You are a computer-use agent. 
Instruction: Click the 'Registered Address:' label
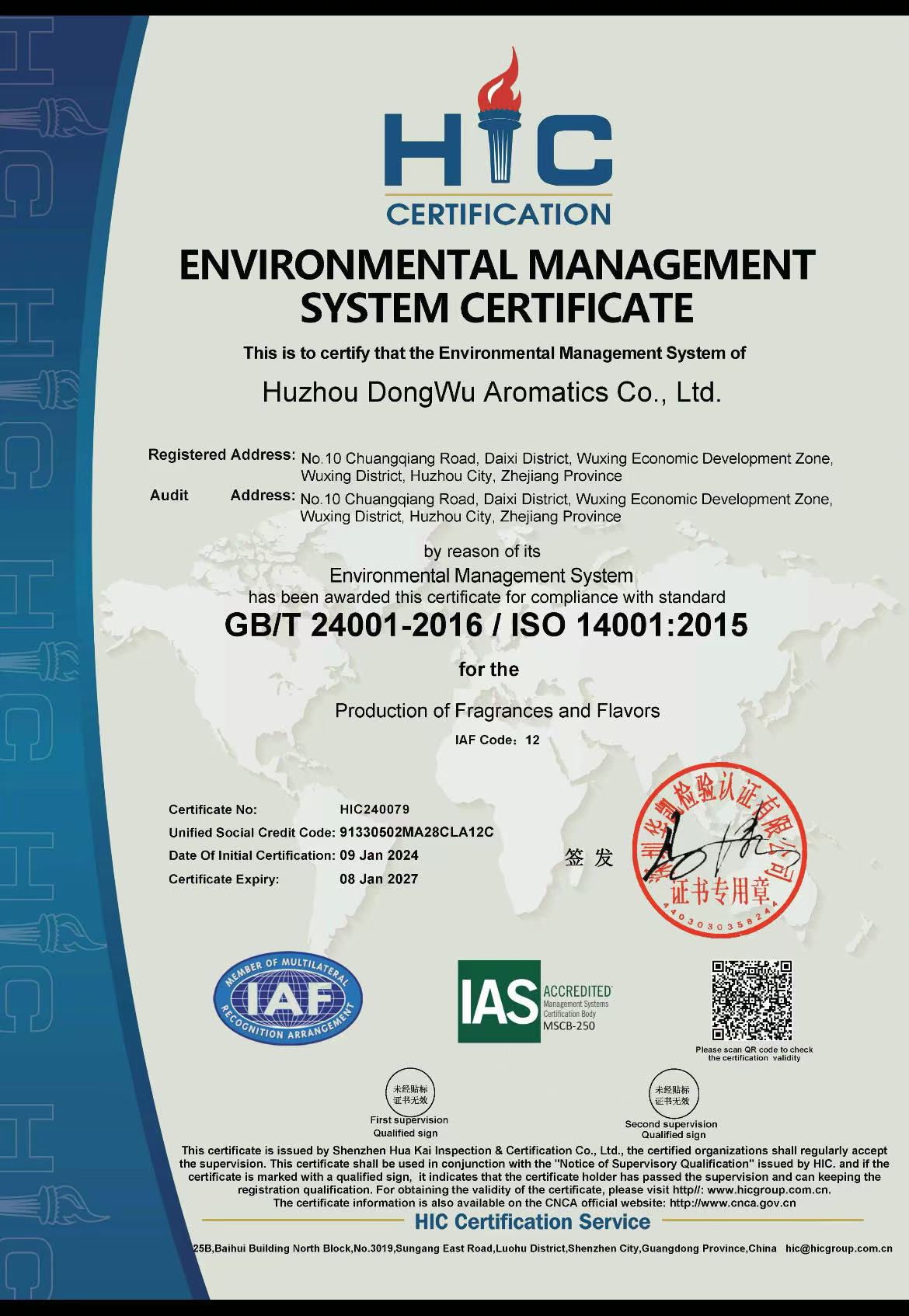point(221,455)
